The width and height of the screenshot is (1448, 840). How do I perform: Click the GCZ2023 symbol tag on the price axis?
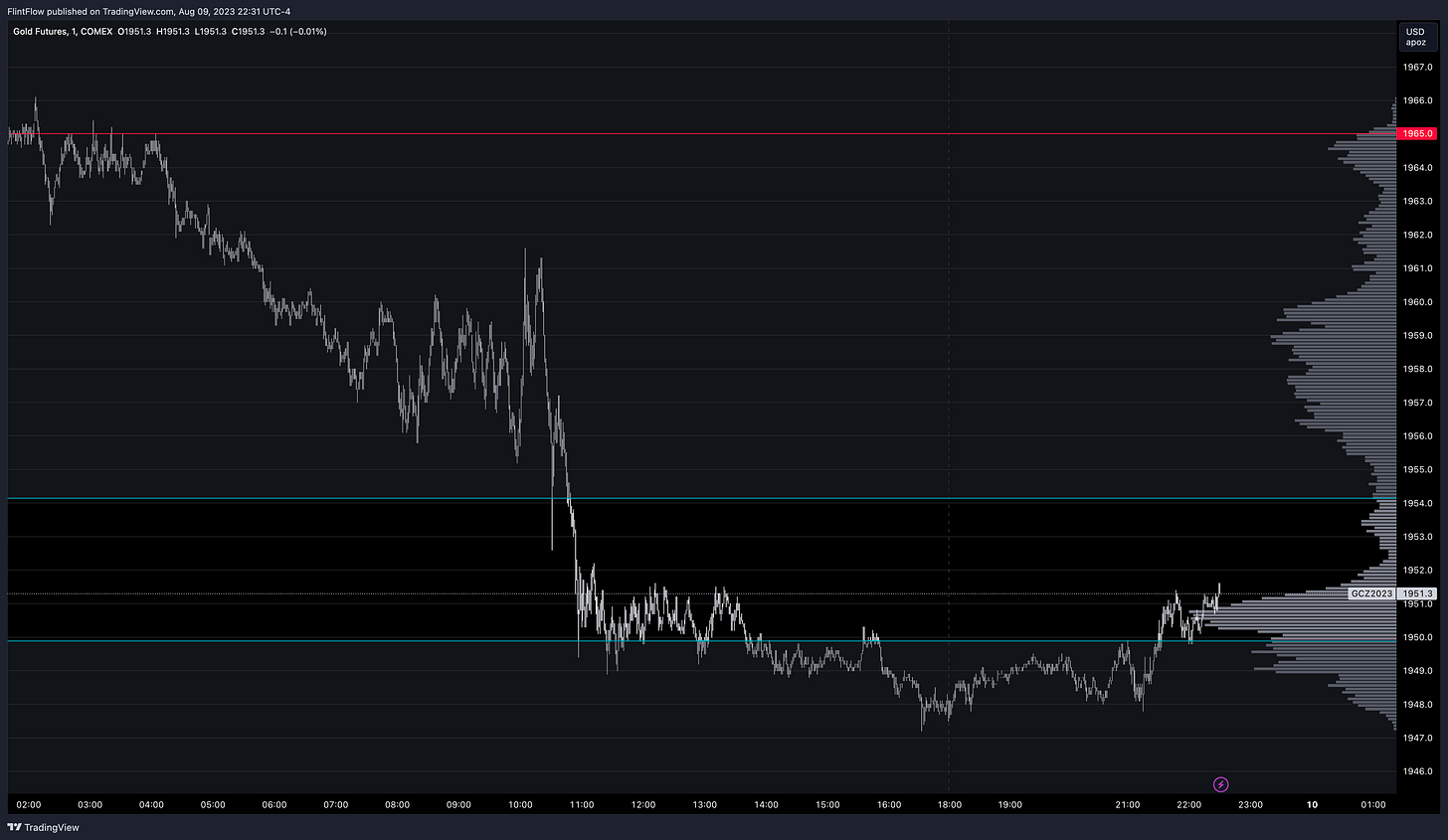[1371, 593]
